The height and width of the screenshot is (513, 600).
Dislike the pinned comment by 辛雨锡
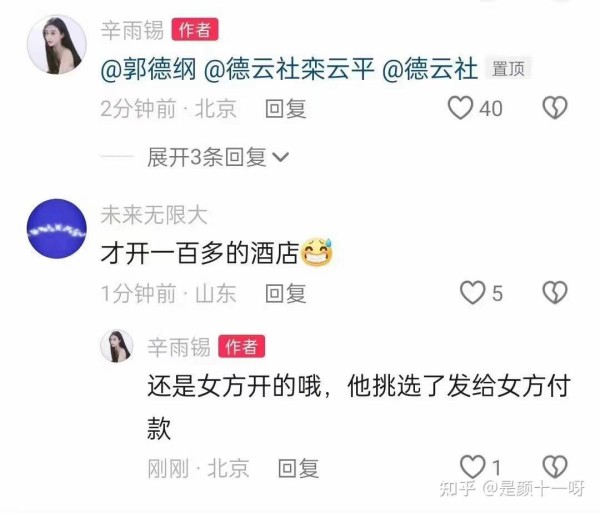point(555,107)
